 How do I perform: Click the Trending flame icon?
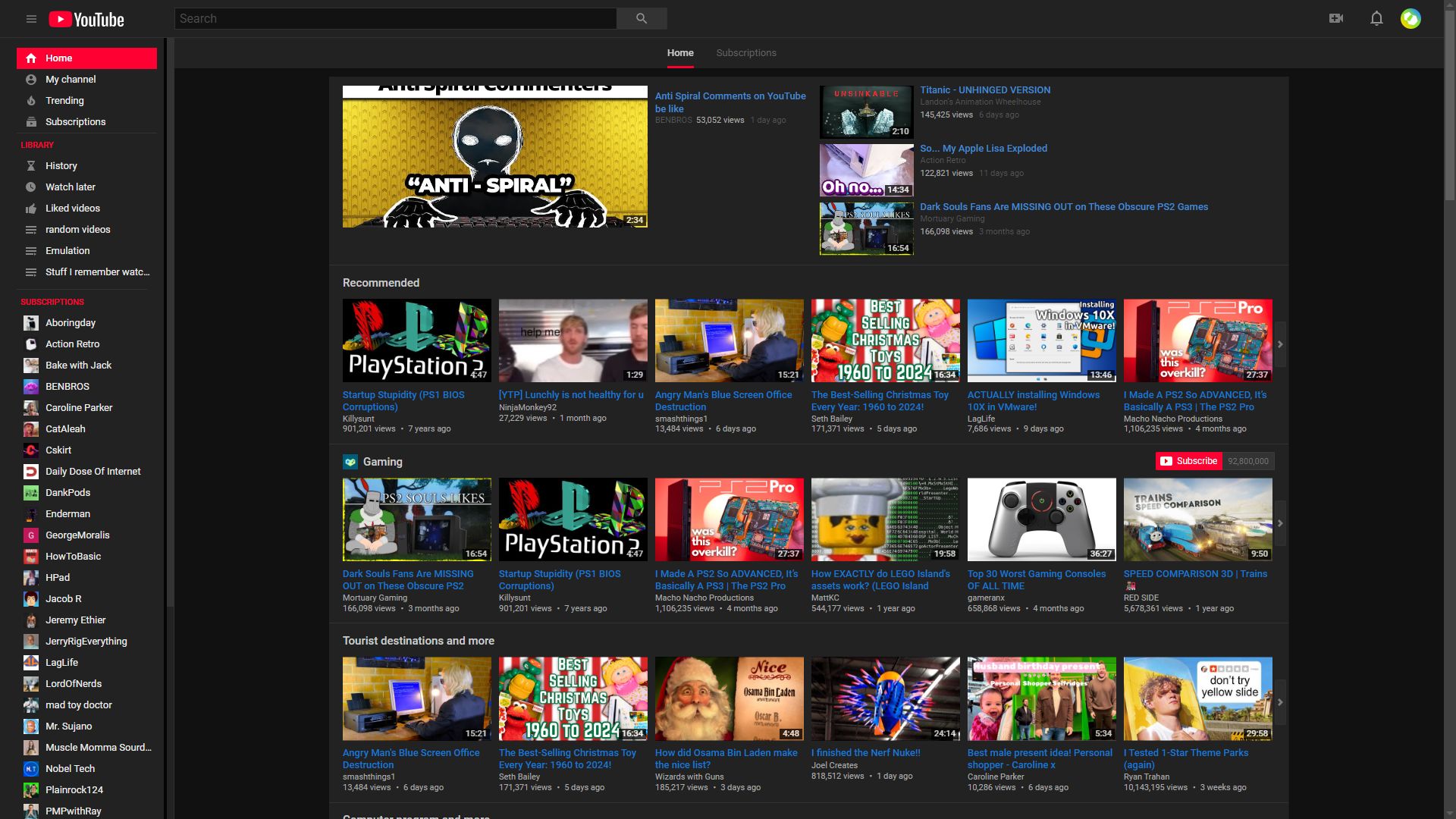click(31, 101)
